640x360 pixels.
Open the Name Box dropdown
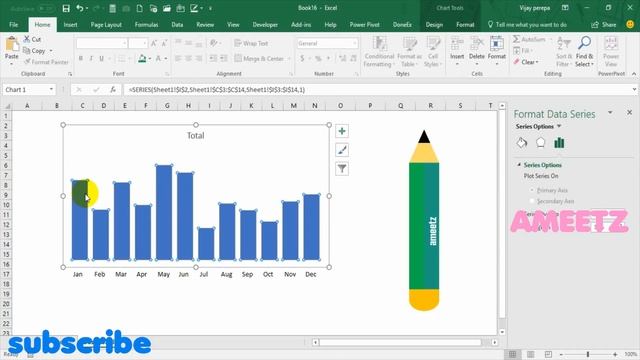51,89
